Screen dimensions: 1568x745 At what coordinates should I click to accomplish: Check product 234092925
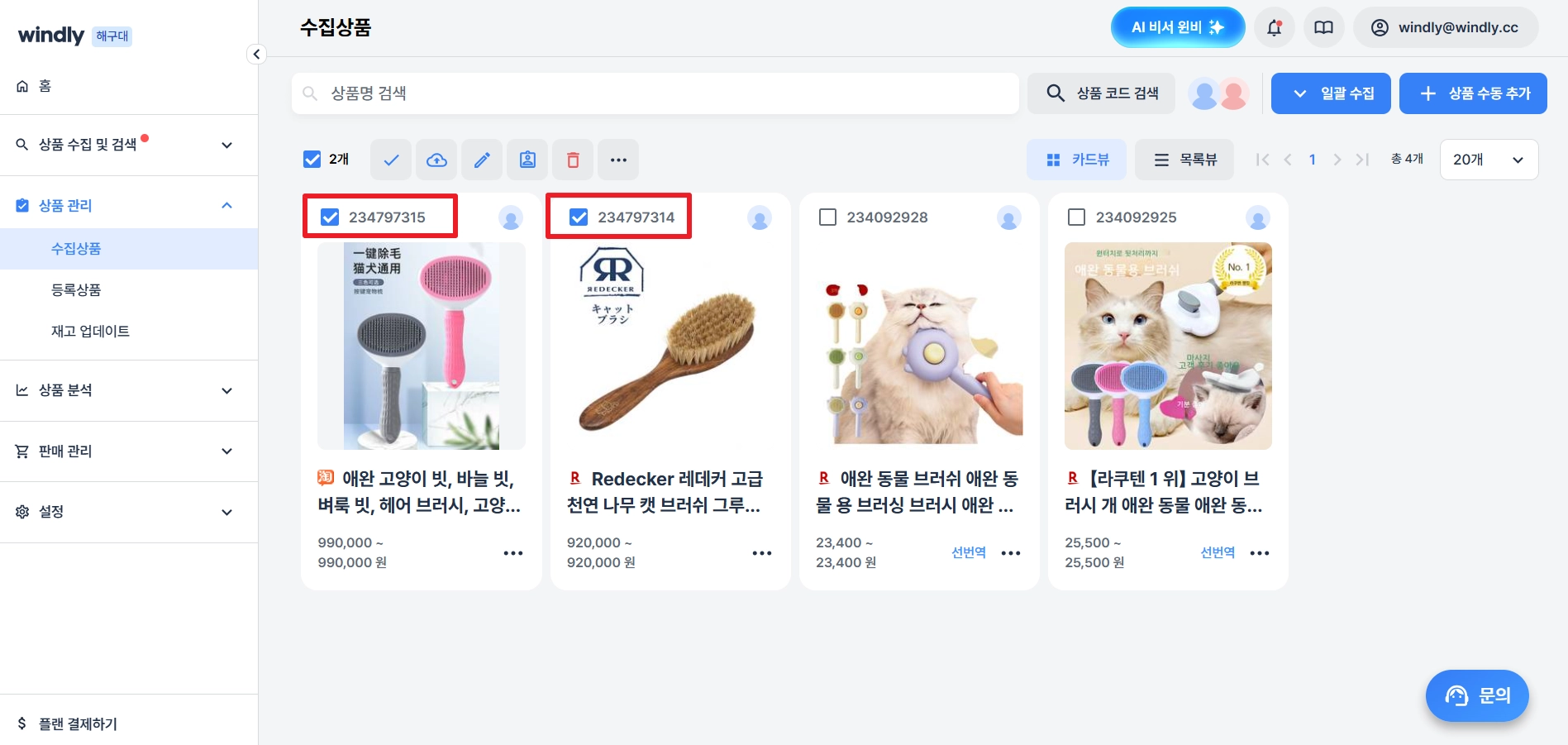[x=1076, y=217]
